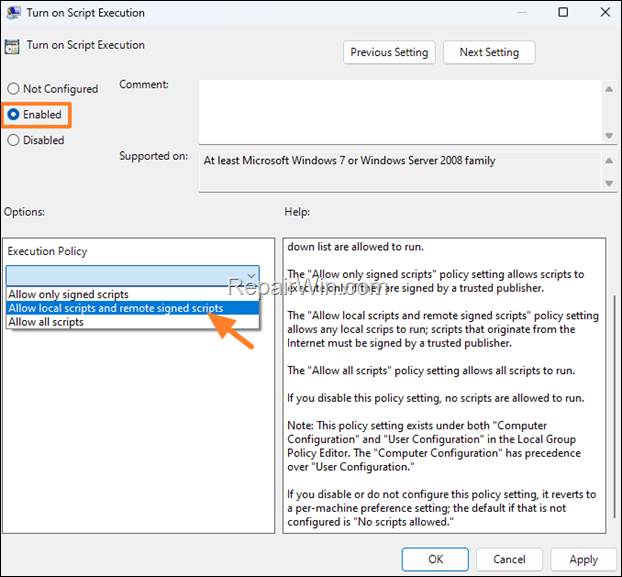Viewport: 622px width, 577px height.
Task: Click the policy setting icon beside heading
Action: point(12,46)
